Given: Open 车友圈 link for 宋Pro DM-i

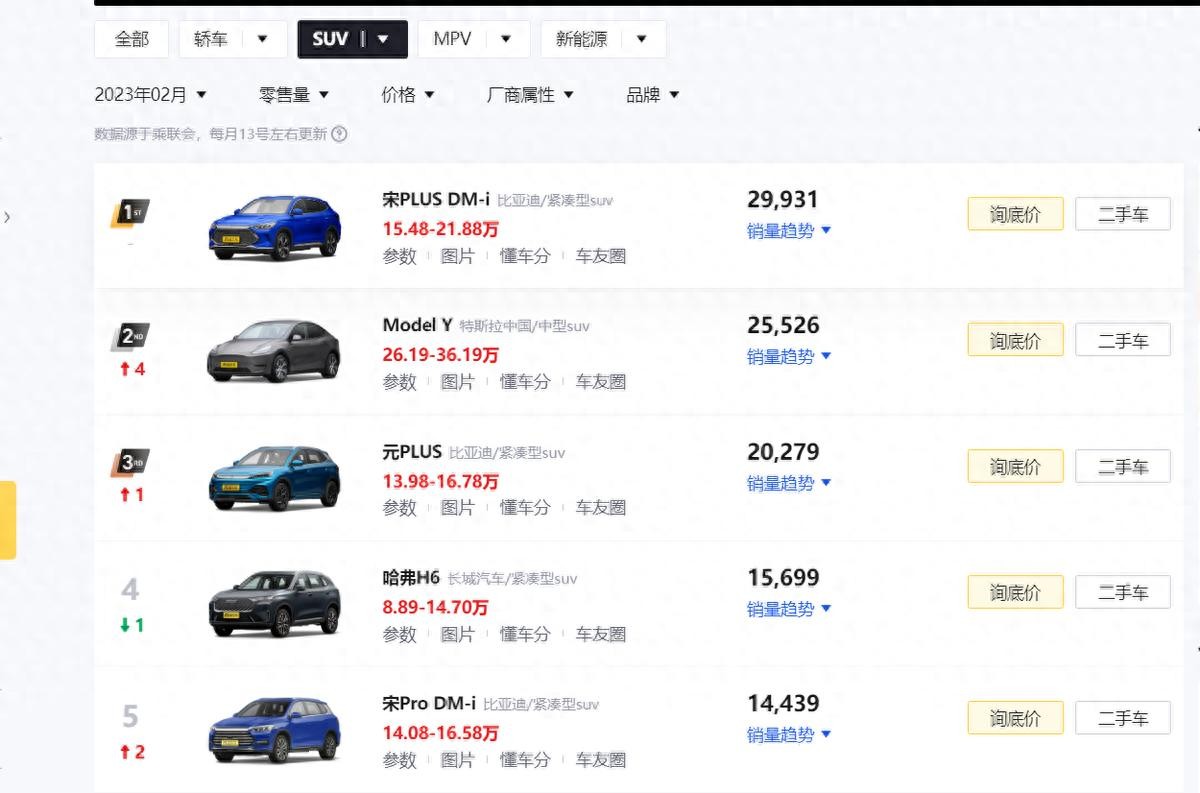Looking at the screenshot, I should pos(600,760).
